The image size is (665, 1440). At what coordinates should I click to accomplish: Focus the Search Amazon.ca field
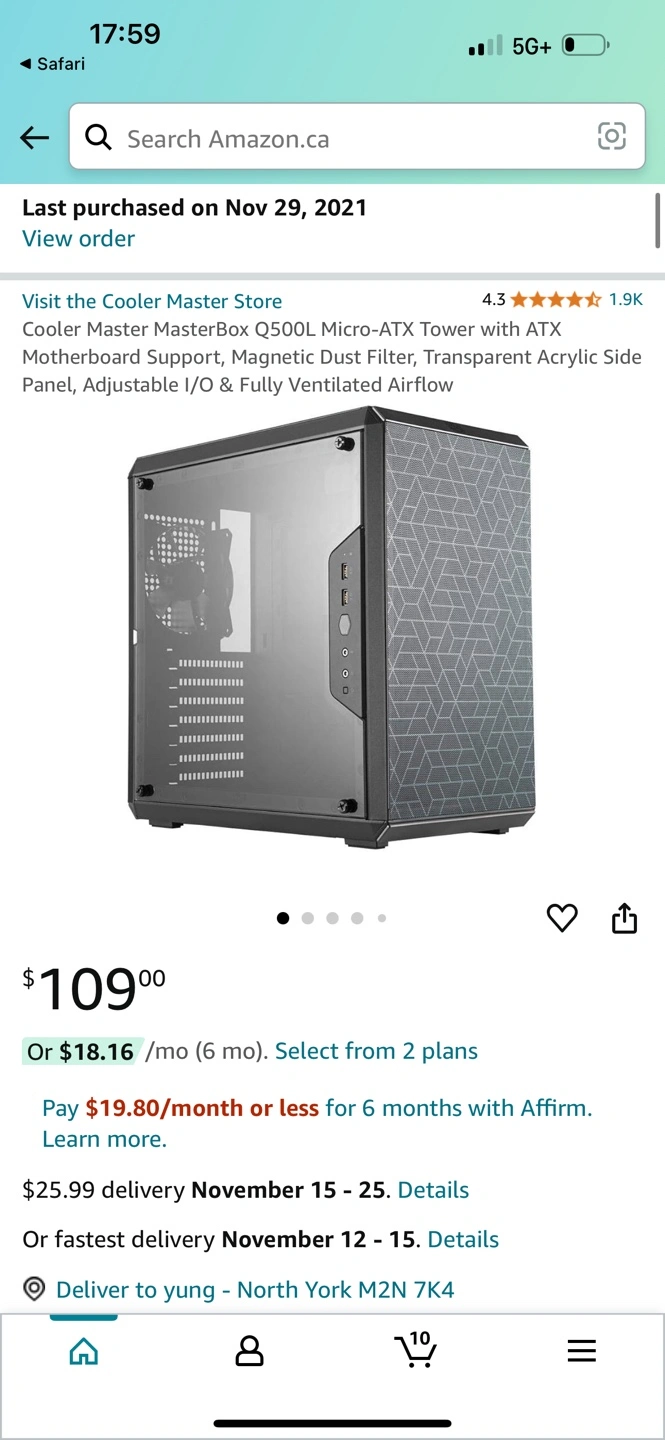(356, 137)
